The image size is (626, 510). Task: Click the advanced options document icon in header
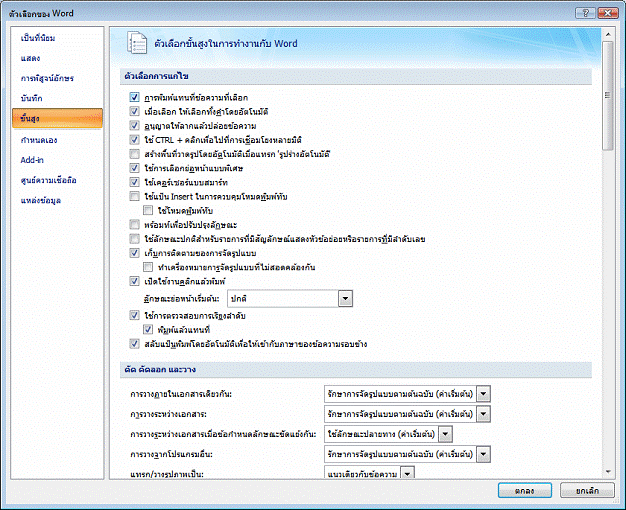(137, 43)
